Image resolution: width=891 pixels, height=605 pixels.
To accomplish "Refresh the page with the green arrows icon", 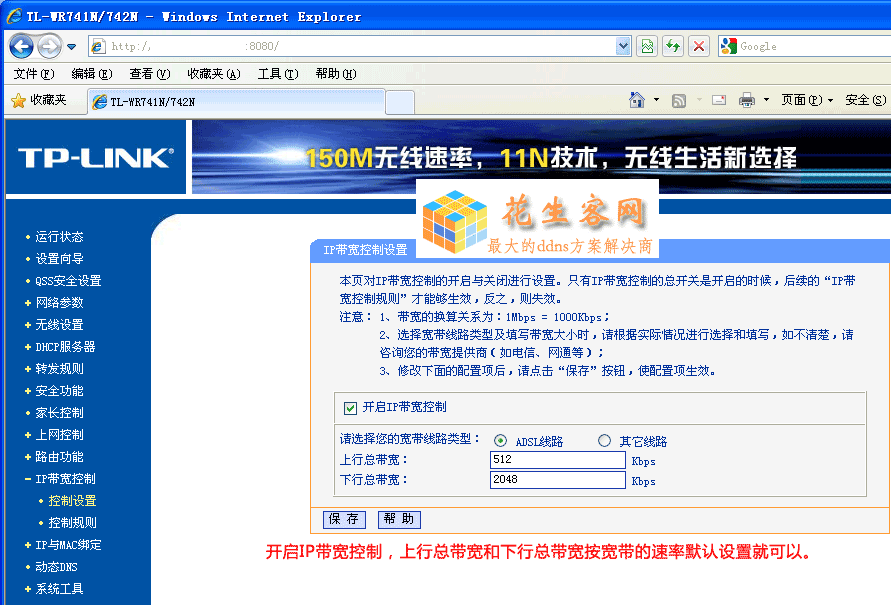I will pos(673,46).
